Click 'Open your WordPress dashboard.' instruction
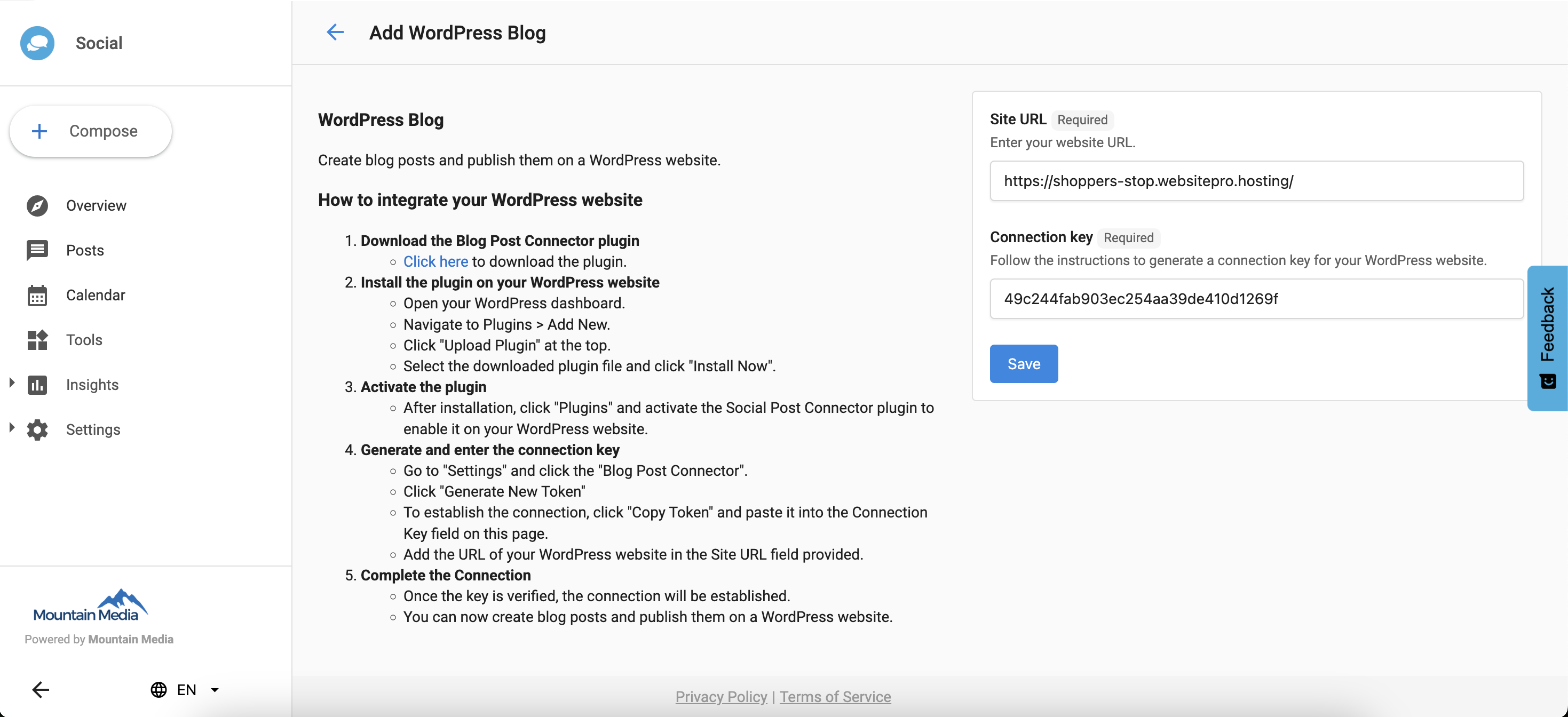 514,303
